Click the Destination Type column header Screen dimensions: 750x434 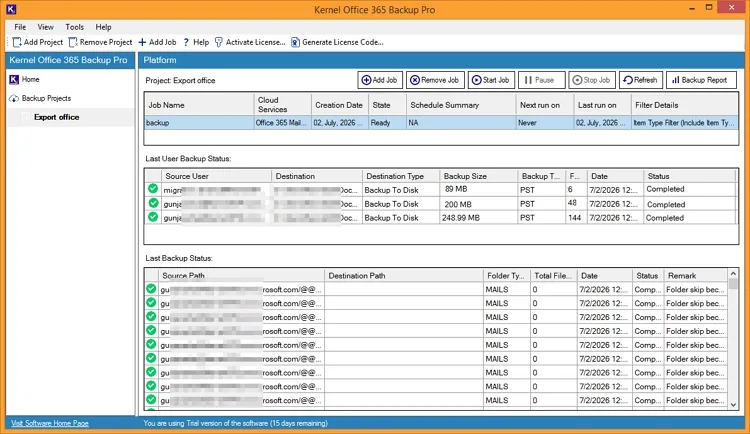coord(401,176)
